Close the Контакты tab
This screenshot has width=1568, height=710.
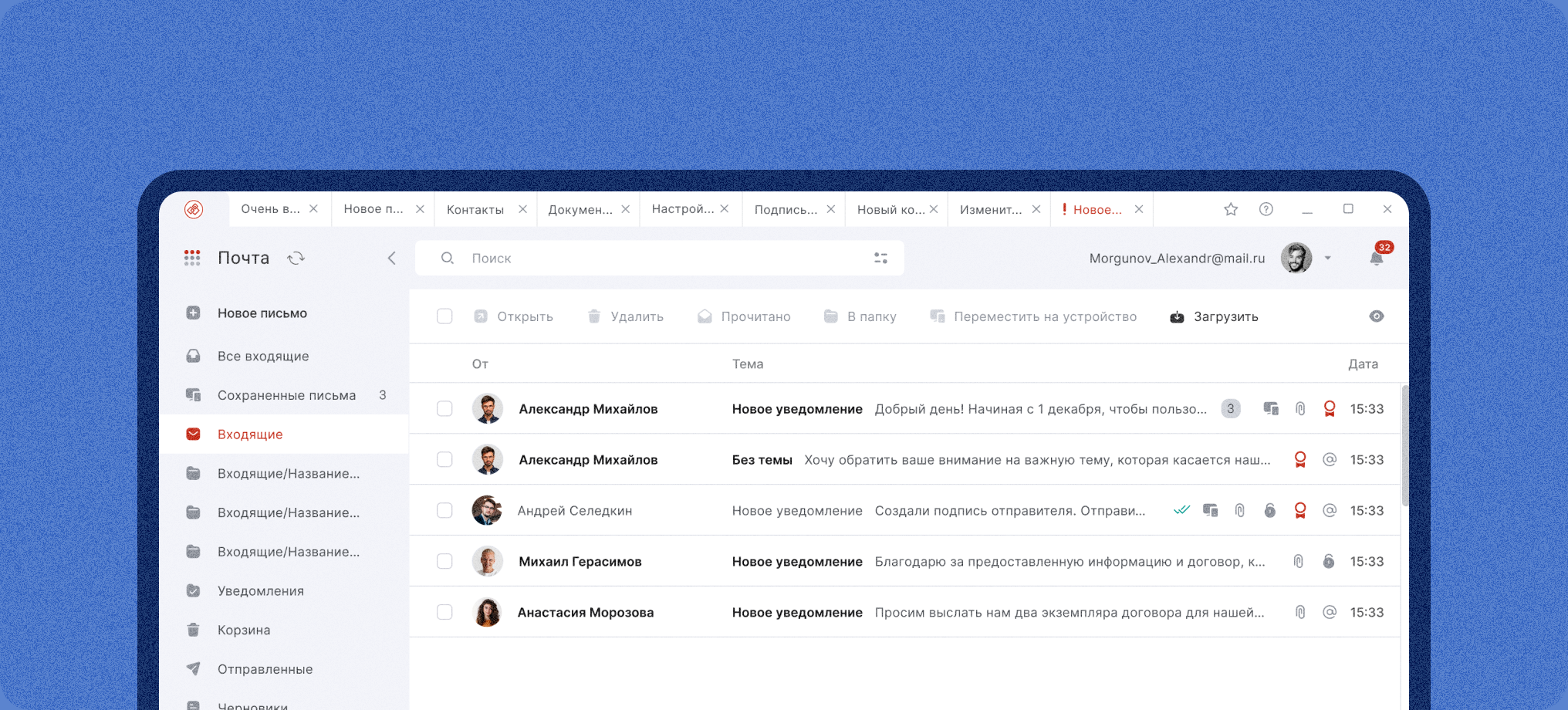[x=522, y=209]
